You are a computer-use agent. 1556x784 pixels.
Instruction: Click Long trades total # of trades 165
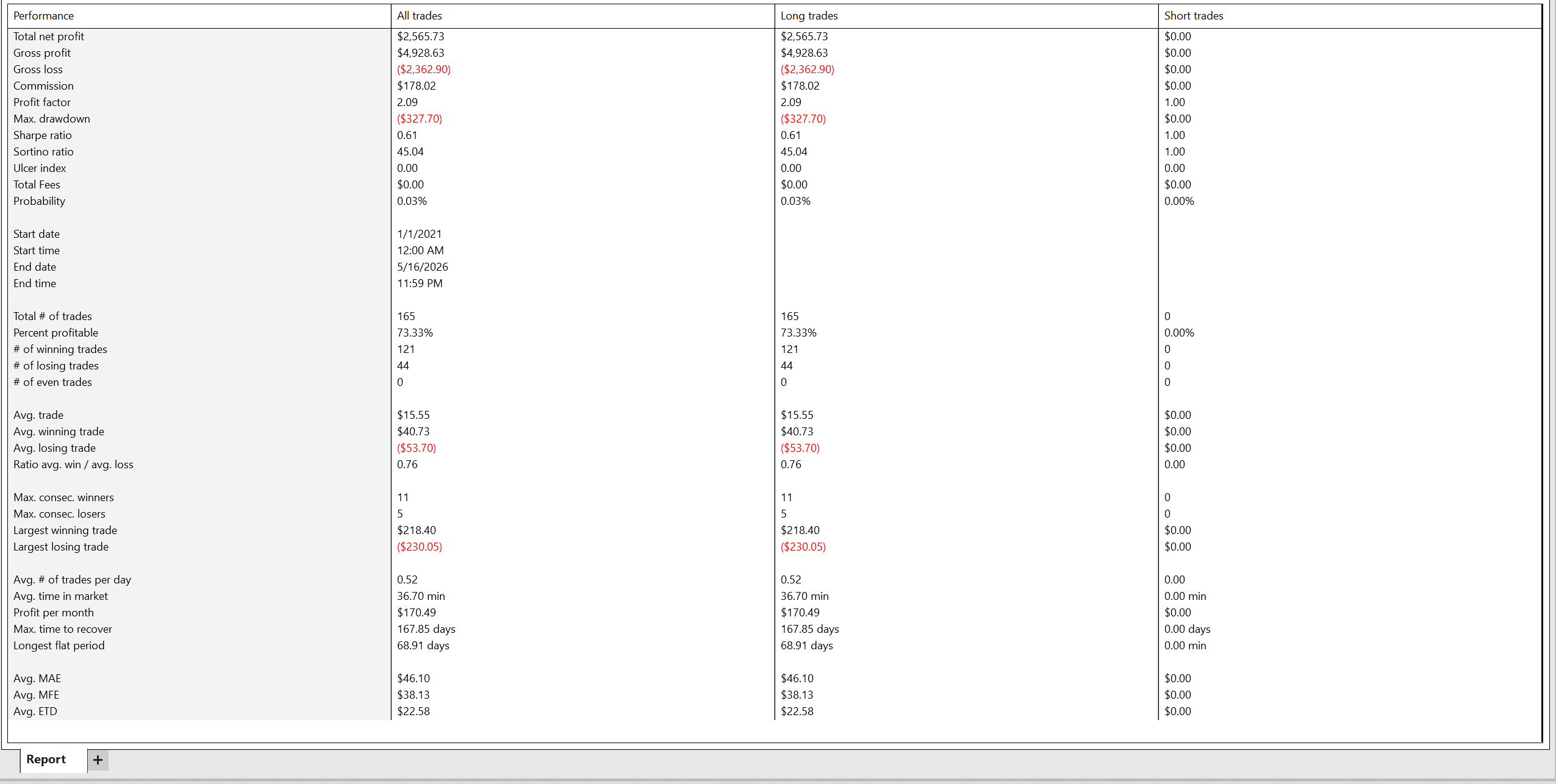point(789,316)
